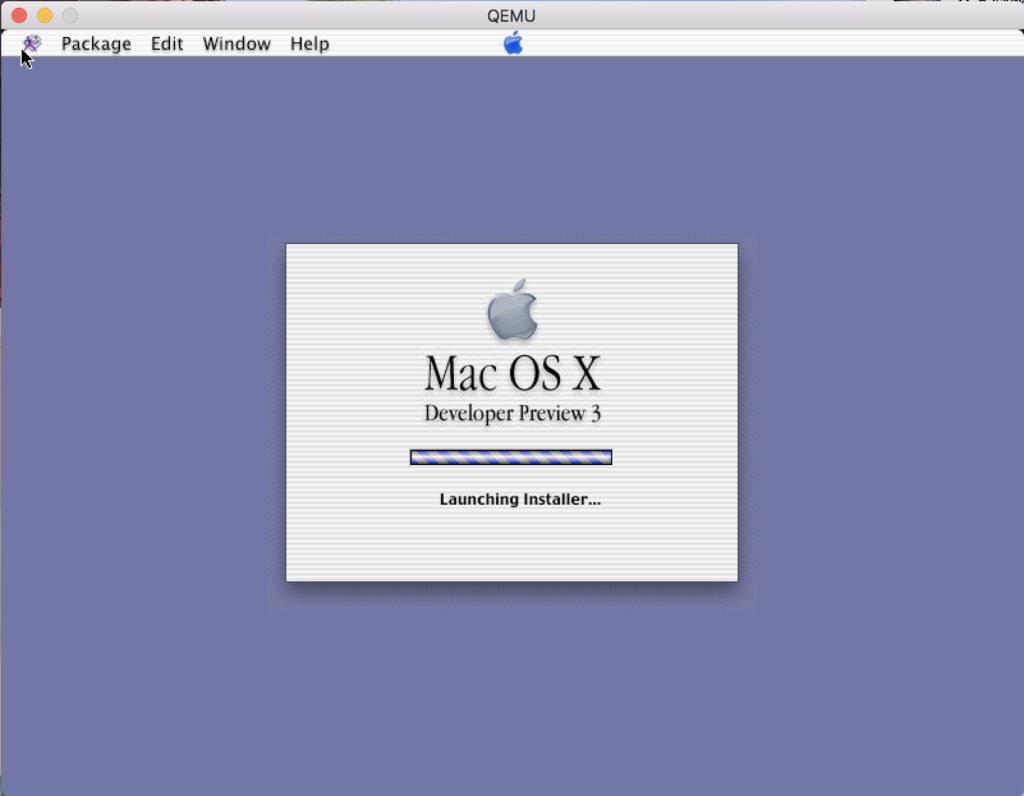Open the Window menu
1024x796 pixels.
pyautogui.click(x=236, y=43)
